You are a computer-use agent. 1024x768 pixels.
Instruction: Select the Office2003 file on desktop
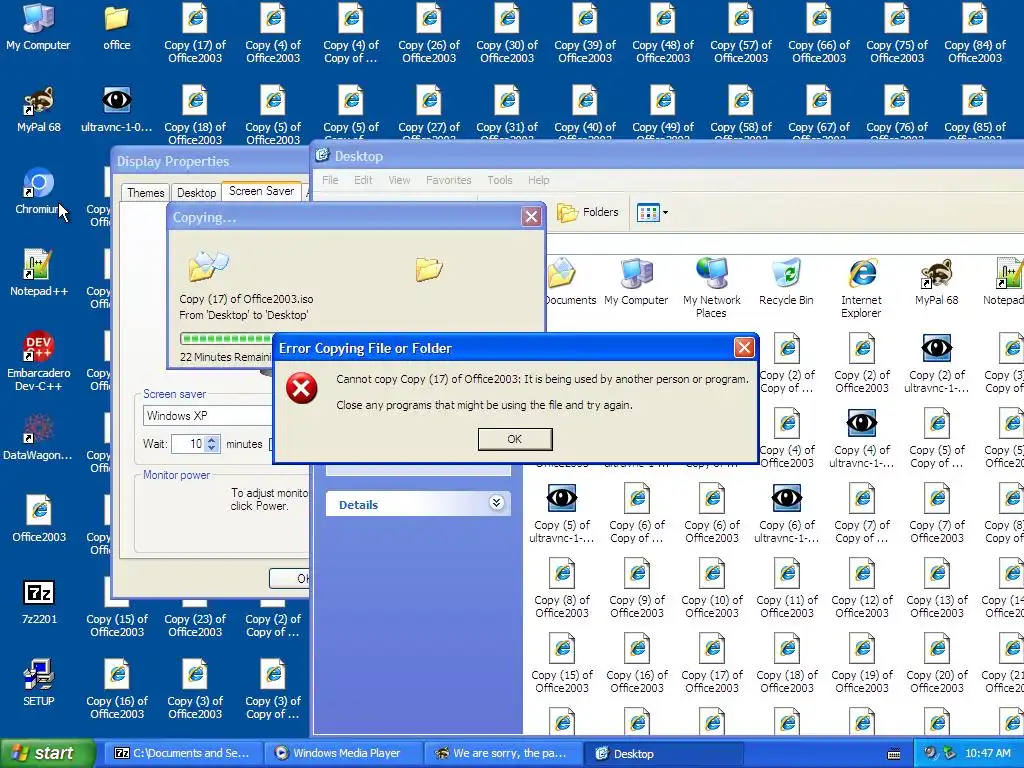tap(39, 520)
